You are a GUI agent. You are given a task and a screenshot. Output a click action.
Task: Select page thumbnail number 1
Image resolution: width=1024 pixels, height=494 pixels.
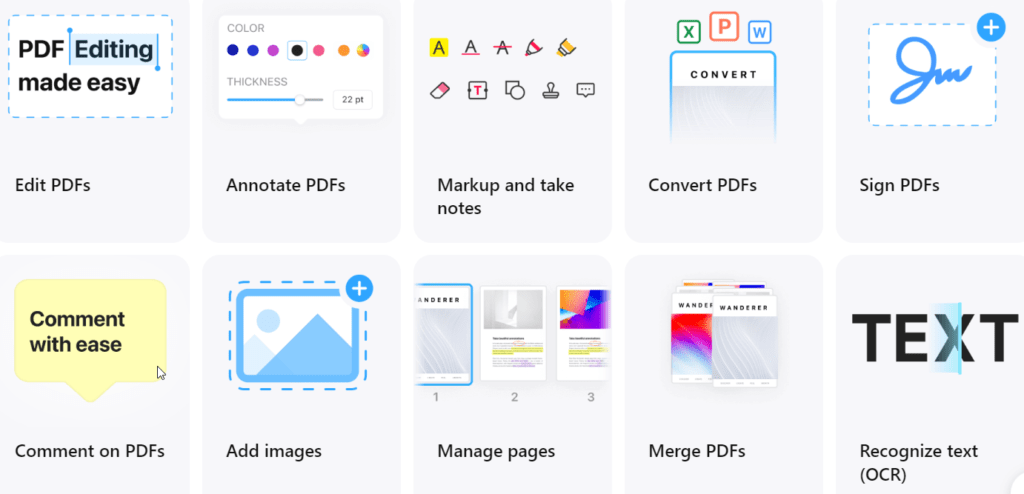pos(444,335)
